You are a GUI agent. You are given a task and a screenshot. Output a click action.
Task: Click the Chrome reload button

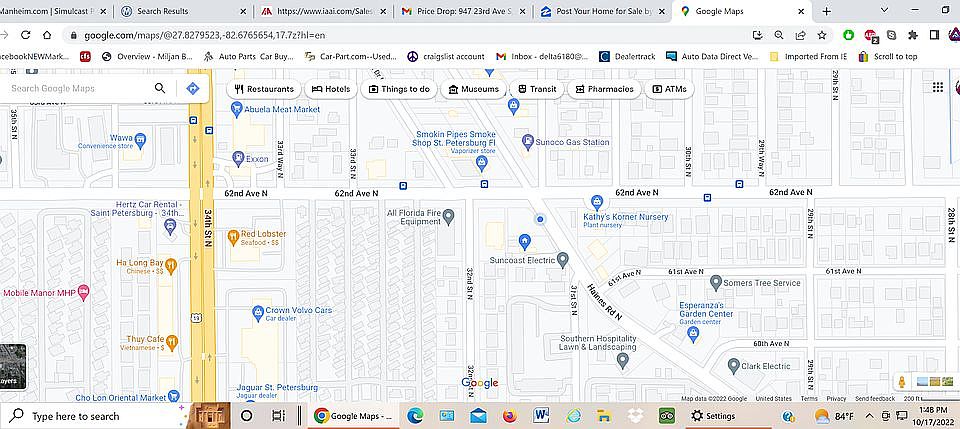(25, 35)
